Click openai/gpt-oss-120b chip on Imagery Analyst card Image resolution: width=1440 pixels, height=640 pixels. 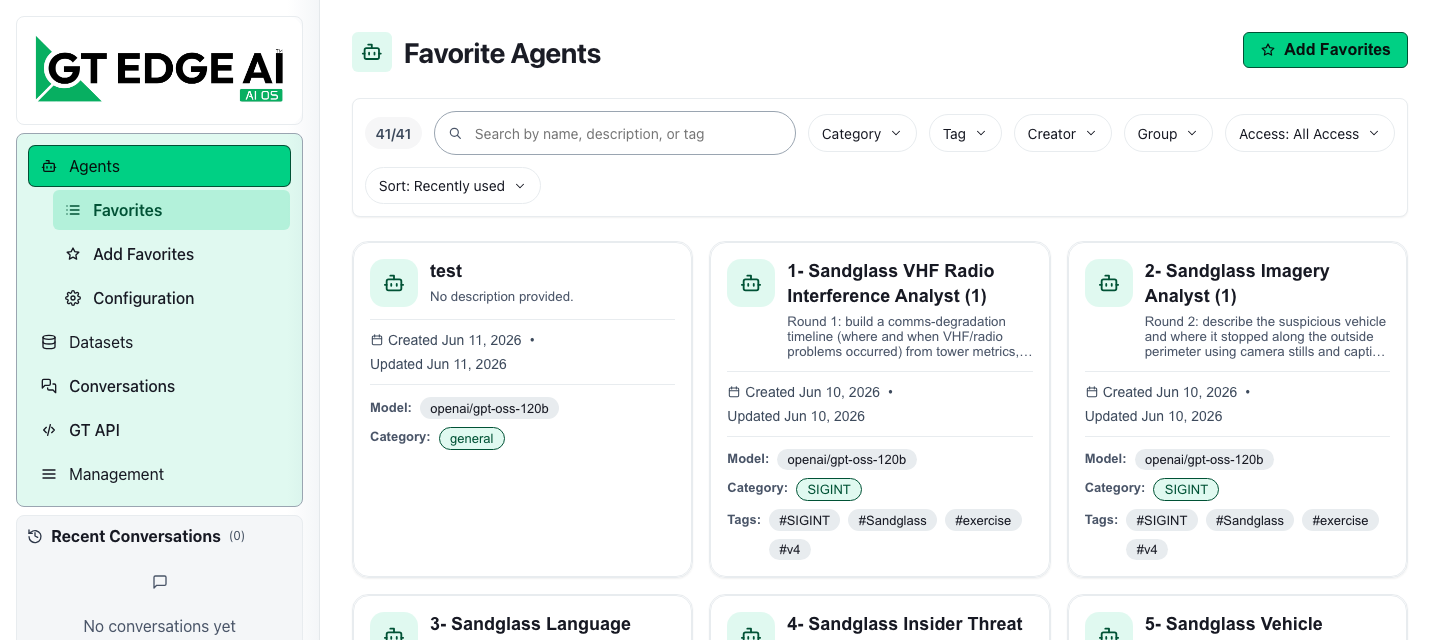(1204, 460)
